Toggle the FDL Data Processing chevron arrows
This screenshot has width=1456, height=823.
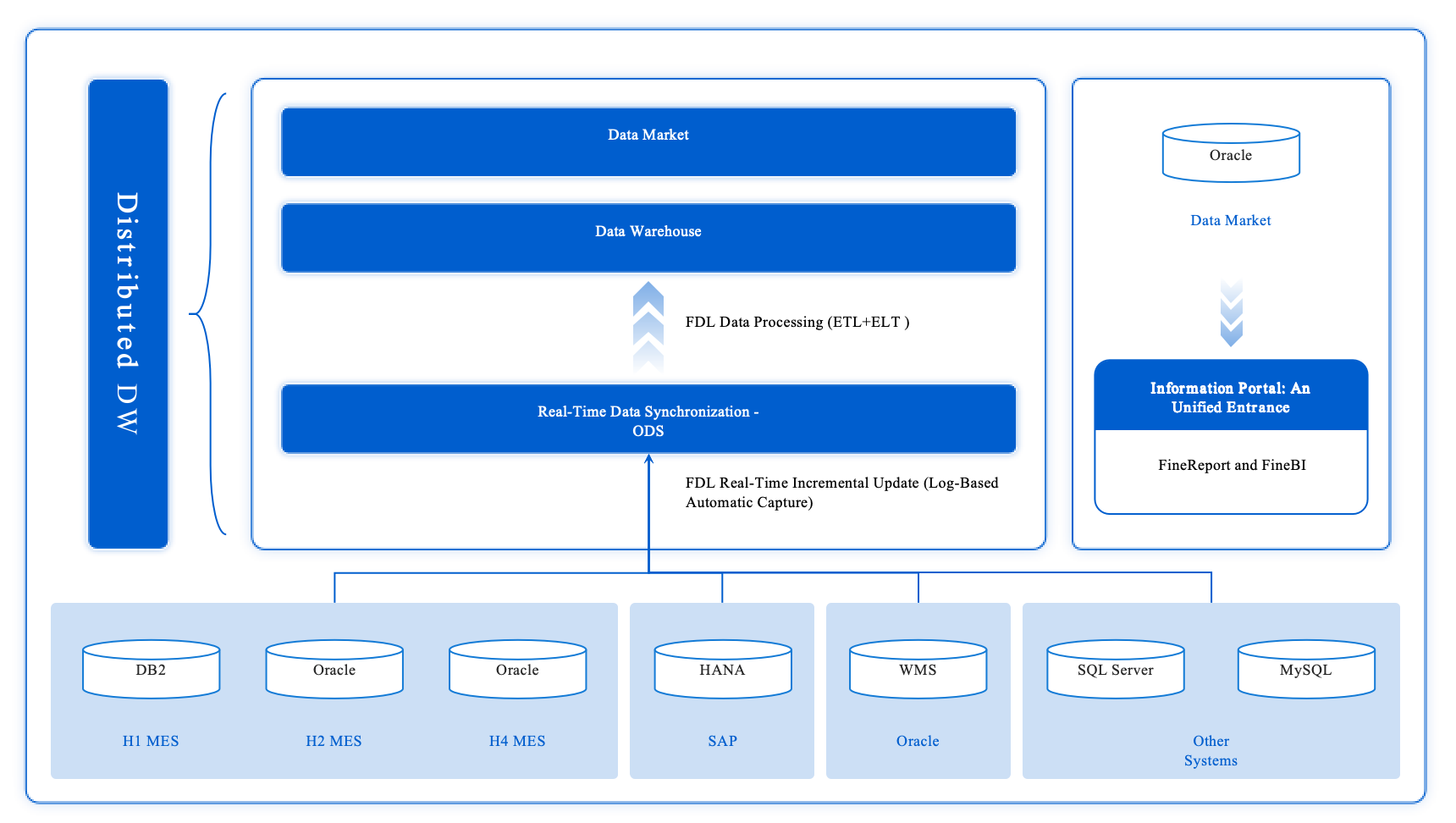click(x=649, y=326)
